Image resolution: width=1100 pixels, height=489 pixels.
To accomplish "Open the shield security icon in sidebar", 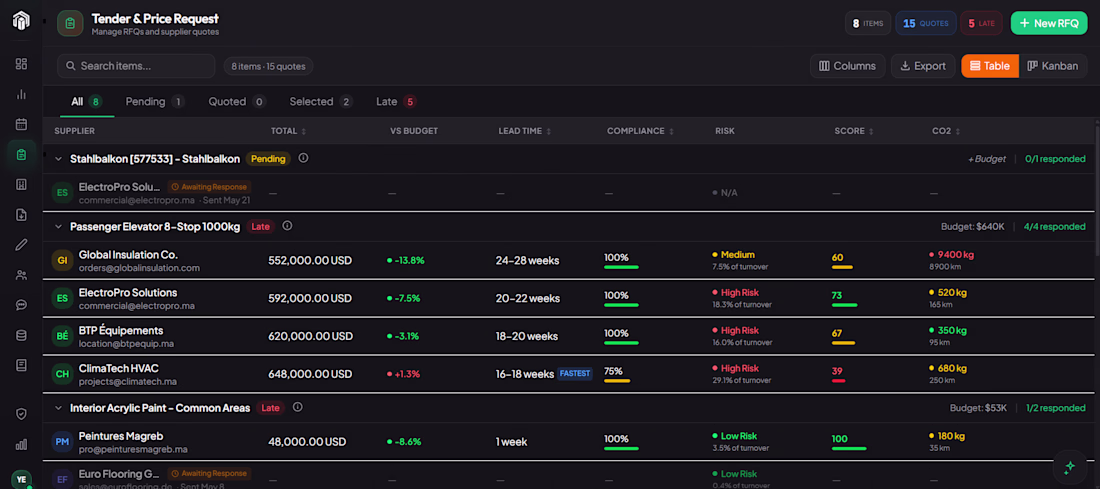I will point(21,414).
